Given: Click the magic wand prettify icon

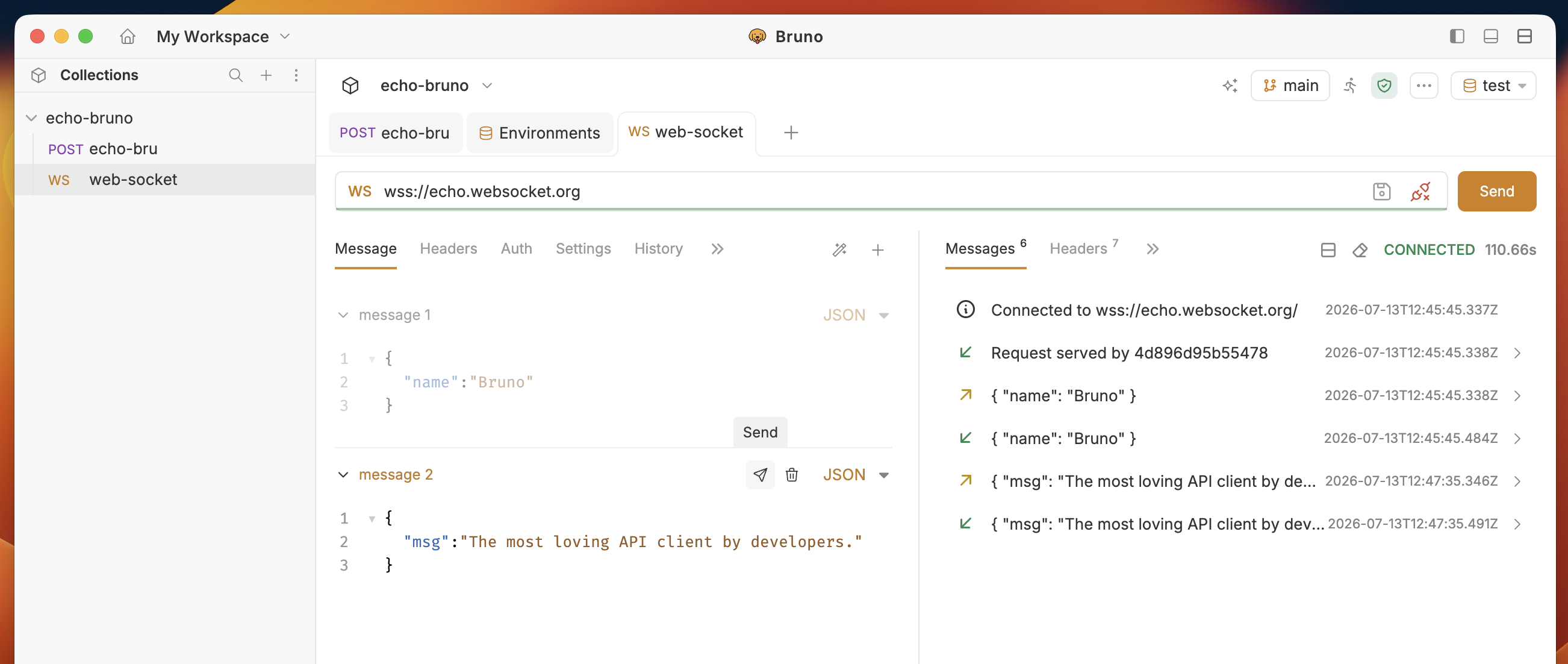Looking at the screenshot, I should [839, 250].
